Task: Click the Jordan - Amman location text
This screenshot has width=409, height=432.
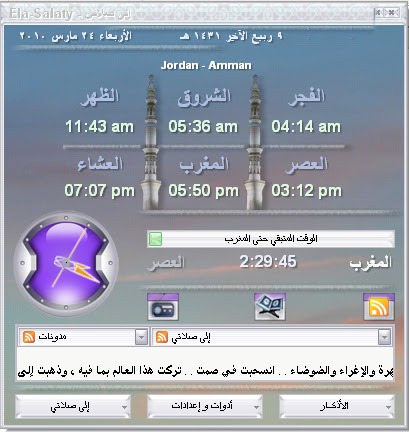Action: tap(206, 65)
